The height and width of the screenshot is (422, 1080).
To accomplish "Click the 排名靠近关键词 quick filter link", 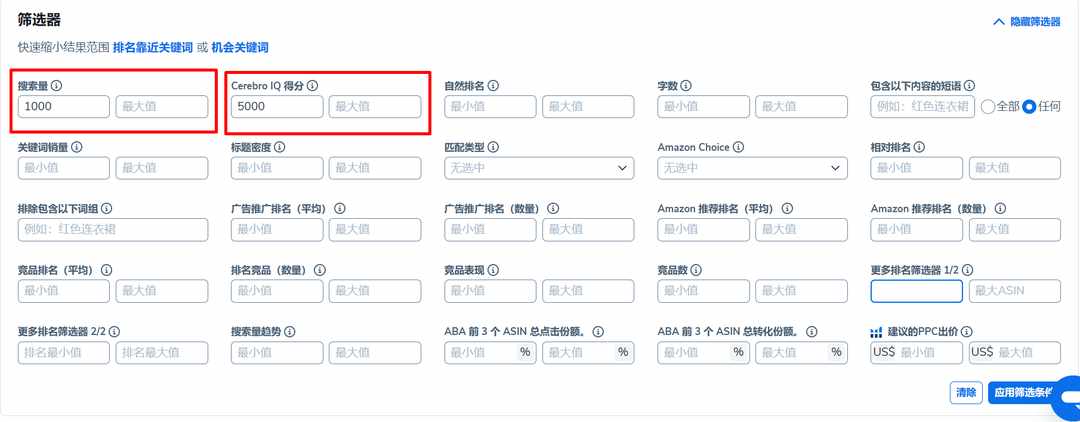I will [x=153, y=48].
